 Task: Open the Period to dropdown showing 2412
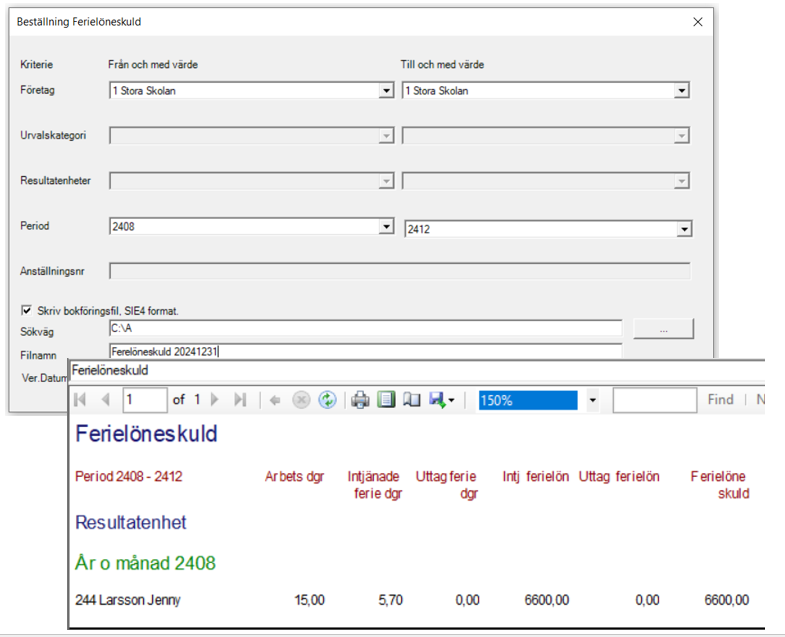[684, 229]
